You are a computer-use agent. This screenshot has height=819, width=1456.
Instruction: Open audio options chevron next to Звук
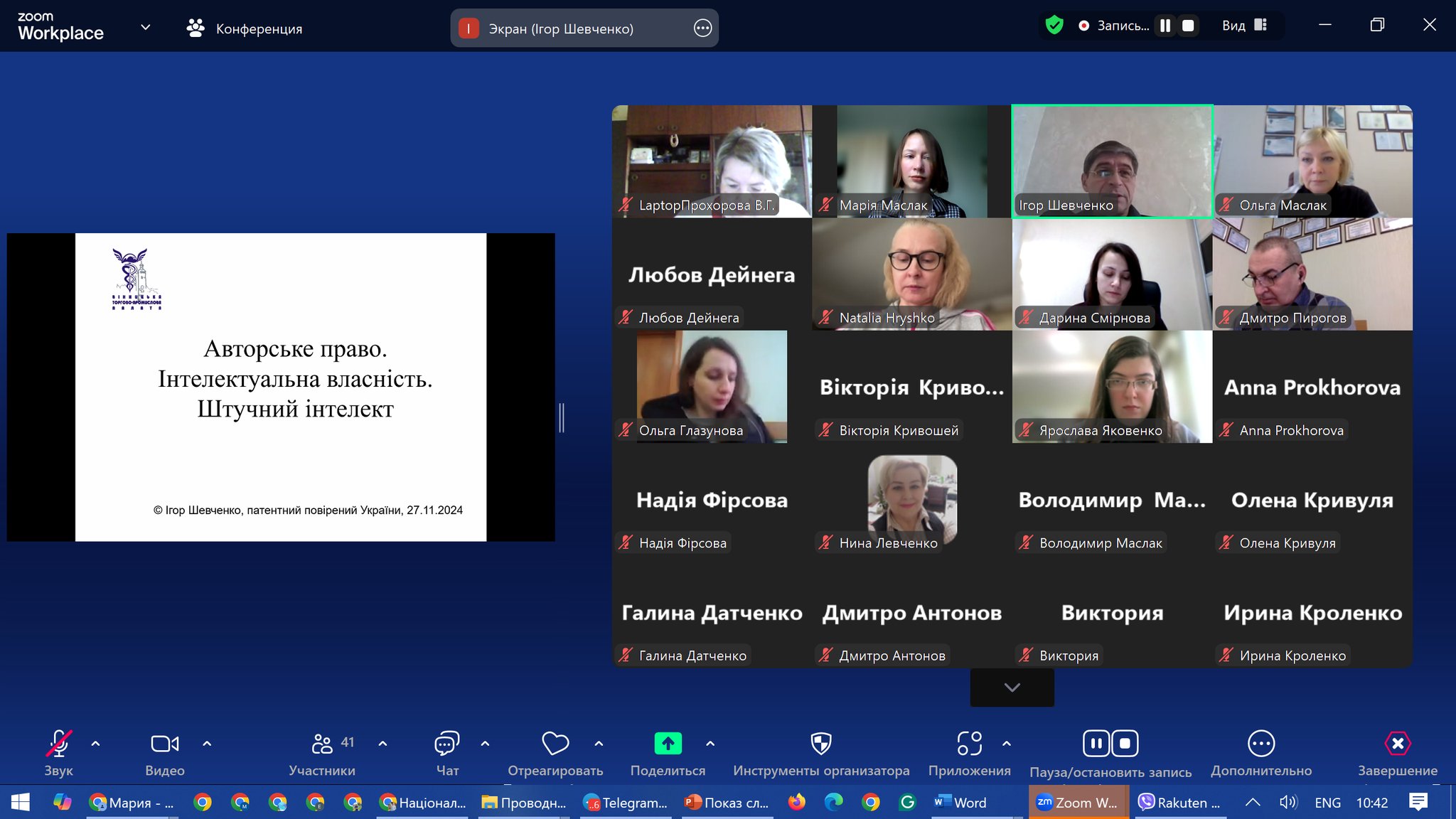point(96,744)
